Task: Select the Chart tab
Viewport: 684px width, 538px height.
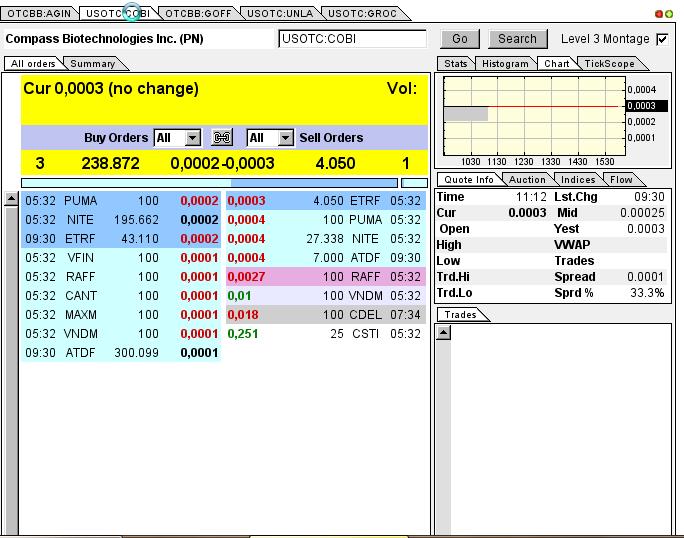Action: [x=557, y=64]
